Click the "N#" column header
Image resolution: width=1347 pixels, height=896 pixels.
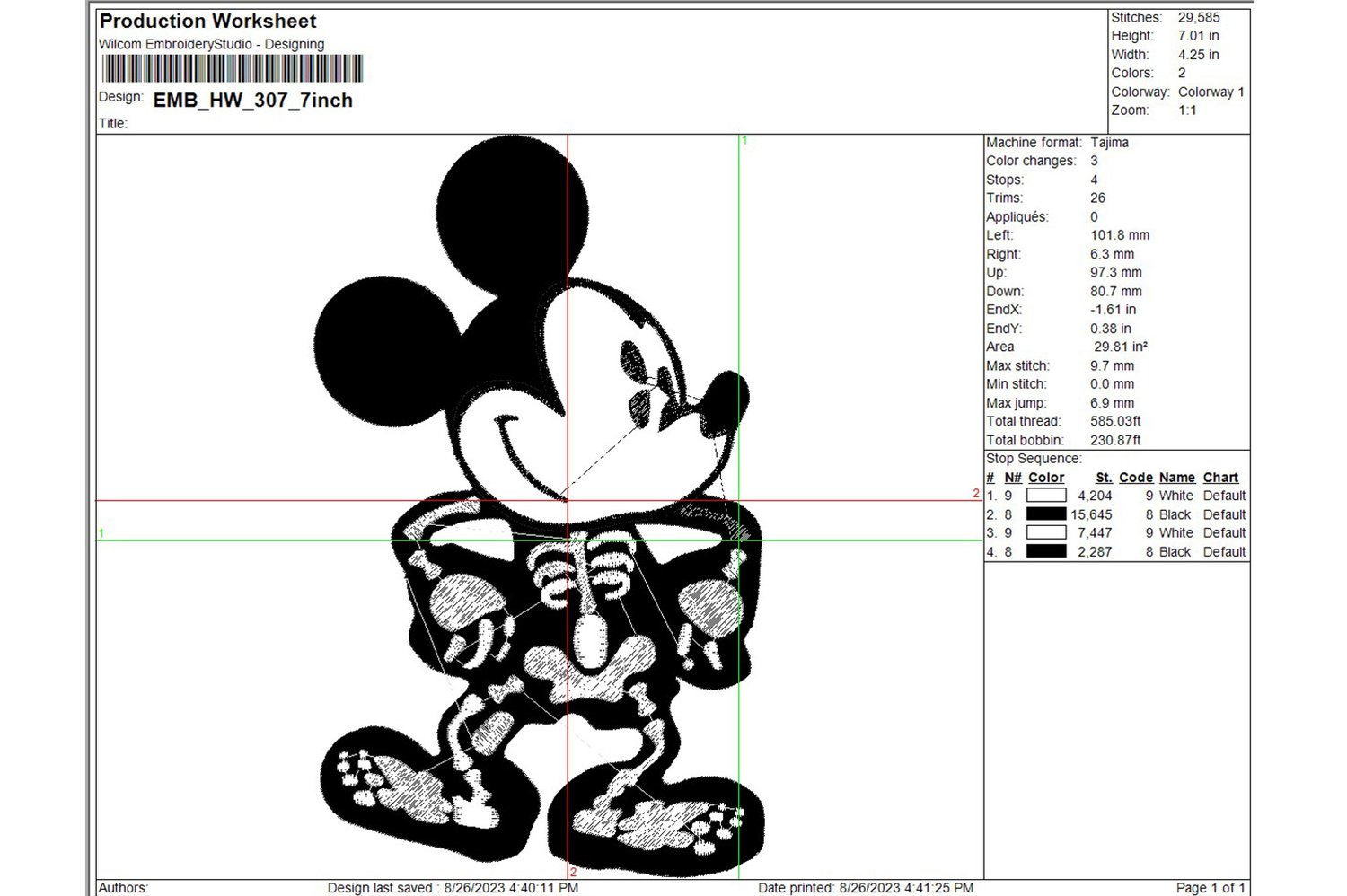[x=1013, y=478]
